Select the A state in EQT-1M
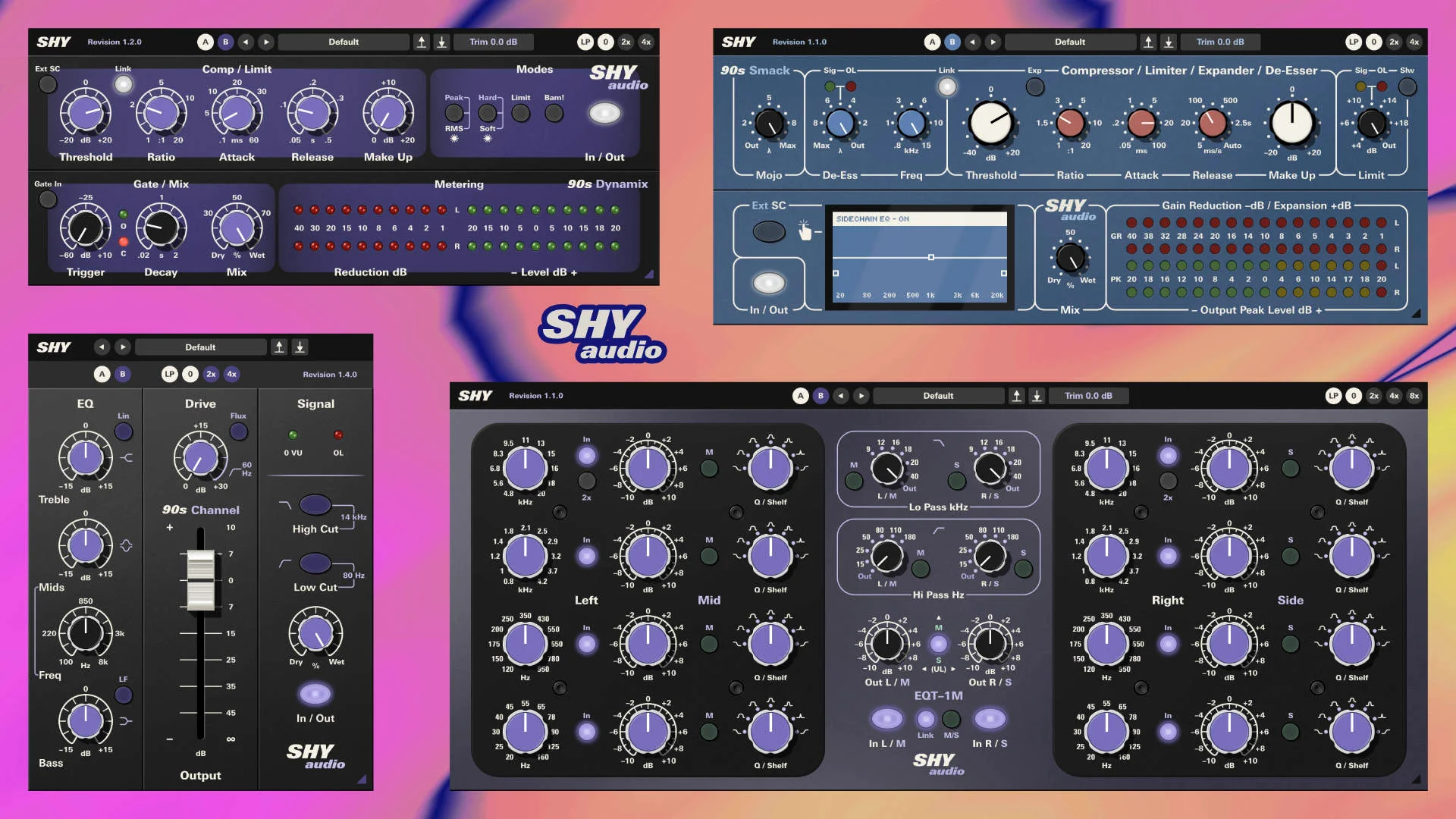Viewport: 1456px width, 819px height. [x=800, y=395]
